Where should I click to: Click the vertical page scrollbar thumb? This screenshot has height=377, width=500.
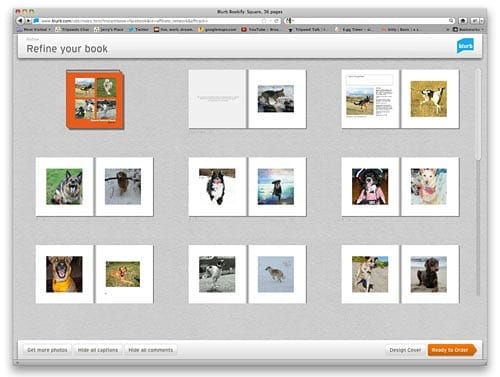(x=478, y=114)
